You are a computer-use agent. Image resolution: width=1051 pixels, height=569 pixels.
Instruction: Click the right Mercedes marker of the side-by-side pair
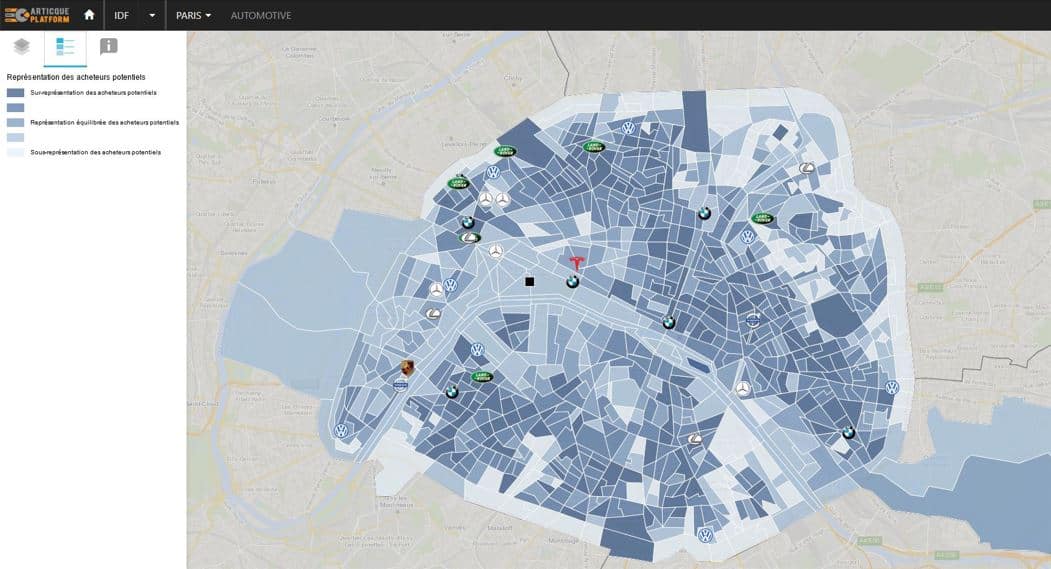tap(503, 199)
